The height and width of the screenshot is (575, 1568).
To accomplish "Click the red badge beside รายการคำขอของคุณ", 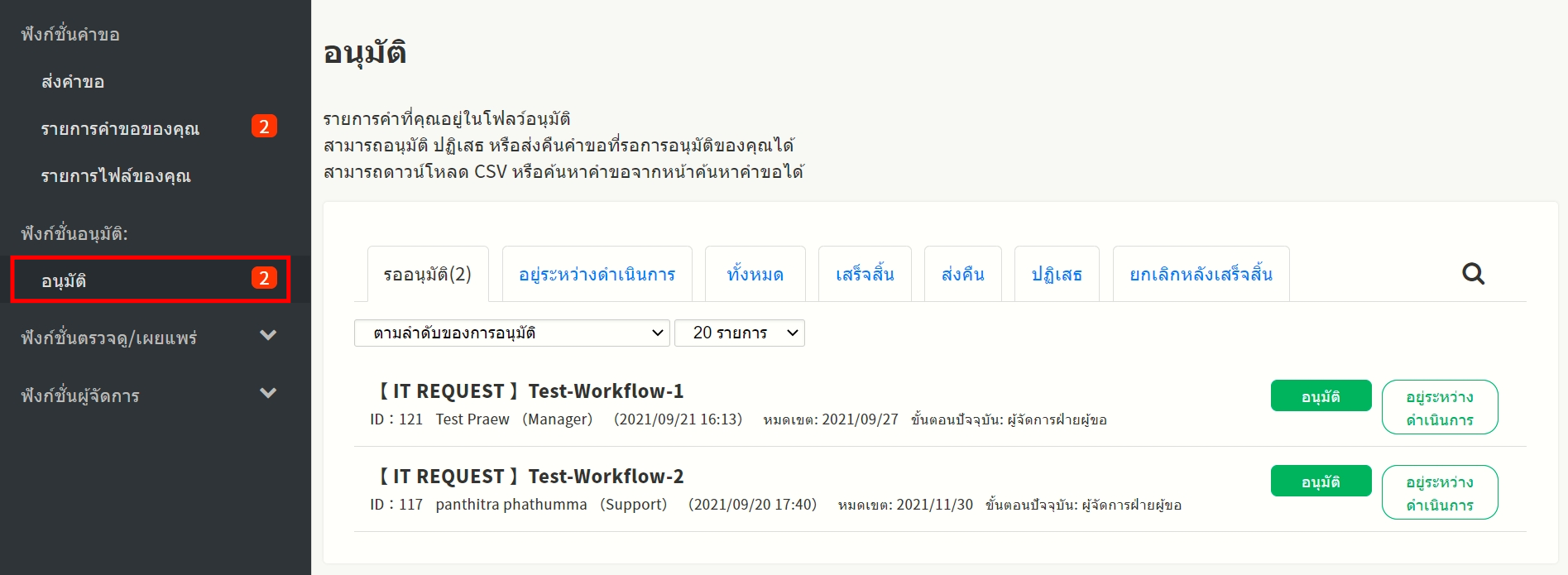I will (x=264, y=127).
